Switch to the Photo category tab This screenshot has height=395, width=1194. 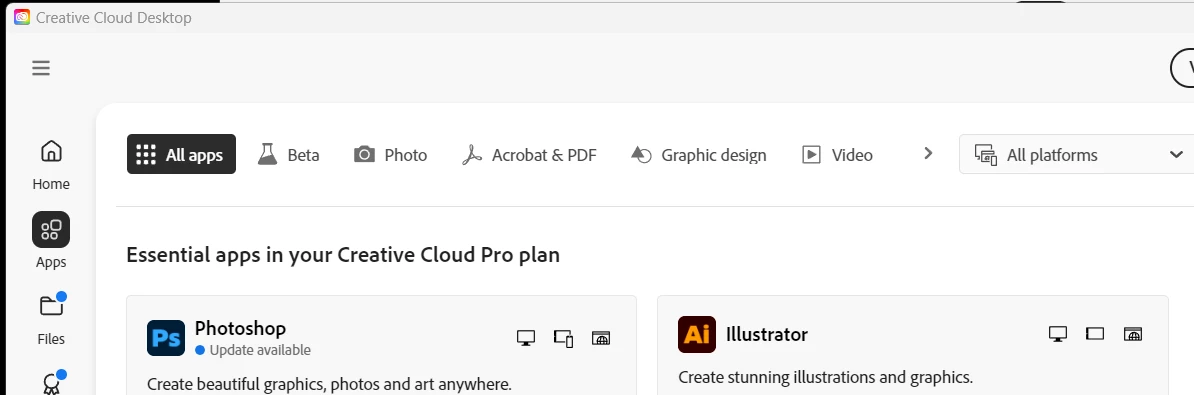(x=391, y=154)
